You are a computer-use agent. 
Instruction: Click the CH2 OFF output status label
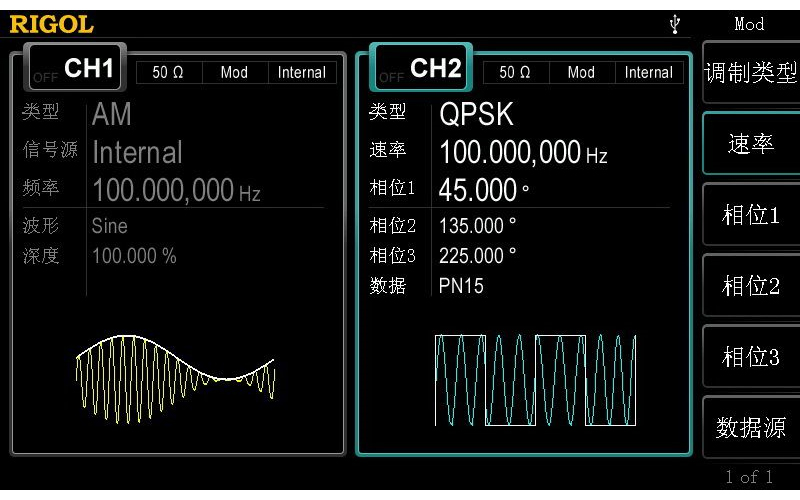[x=392, y=78]
